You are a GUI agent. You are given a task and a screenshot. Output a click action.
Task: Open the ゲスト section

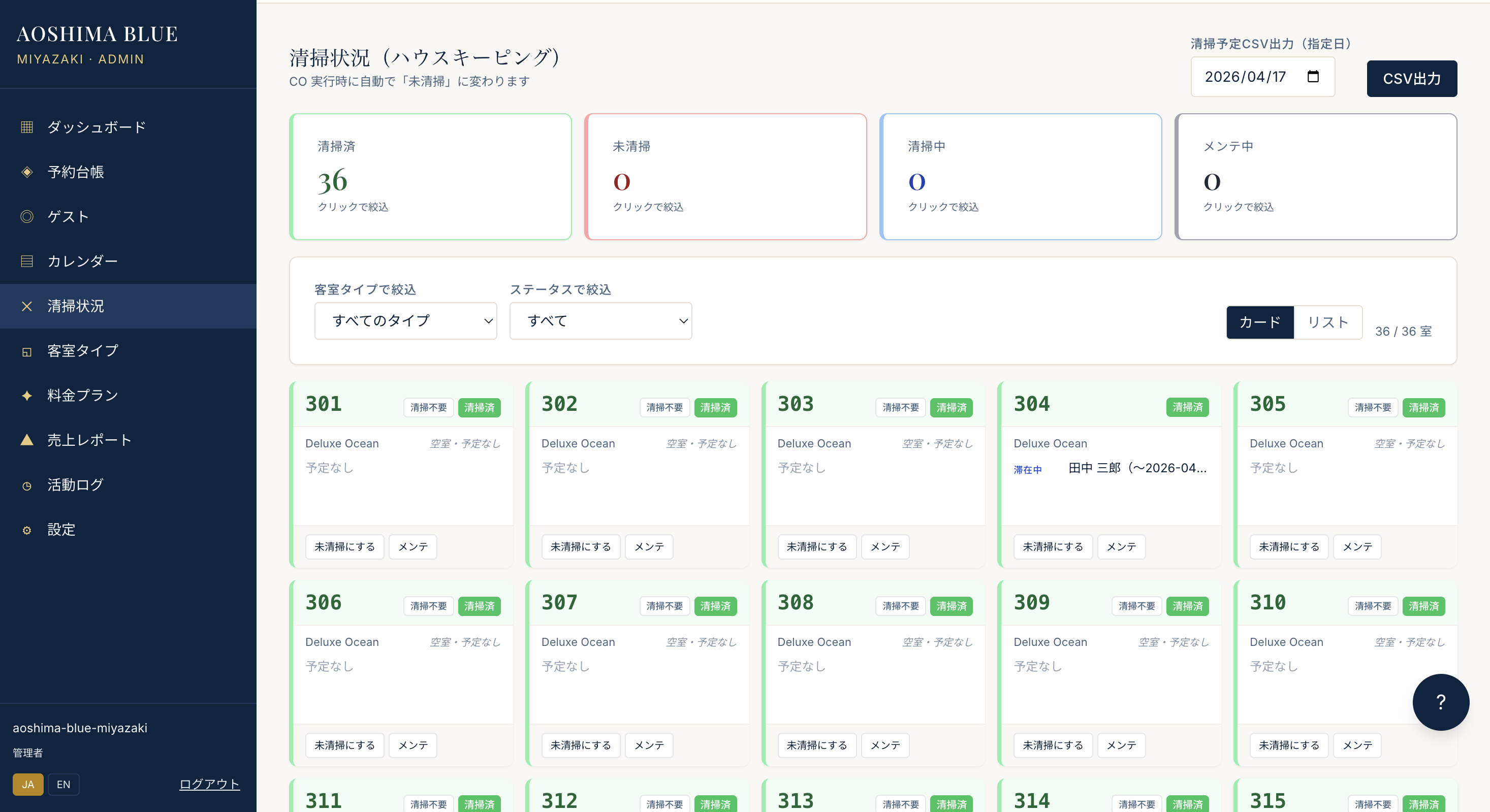tap(128, 216)
